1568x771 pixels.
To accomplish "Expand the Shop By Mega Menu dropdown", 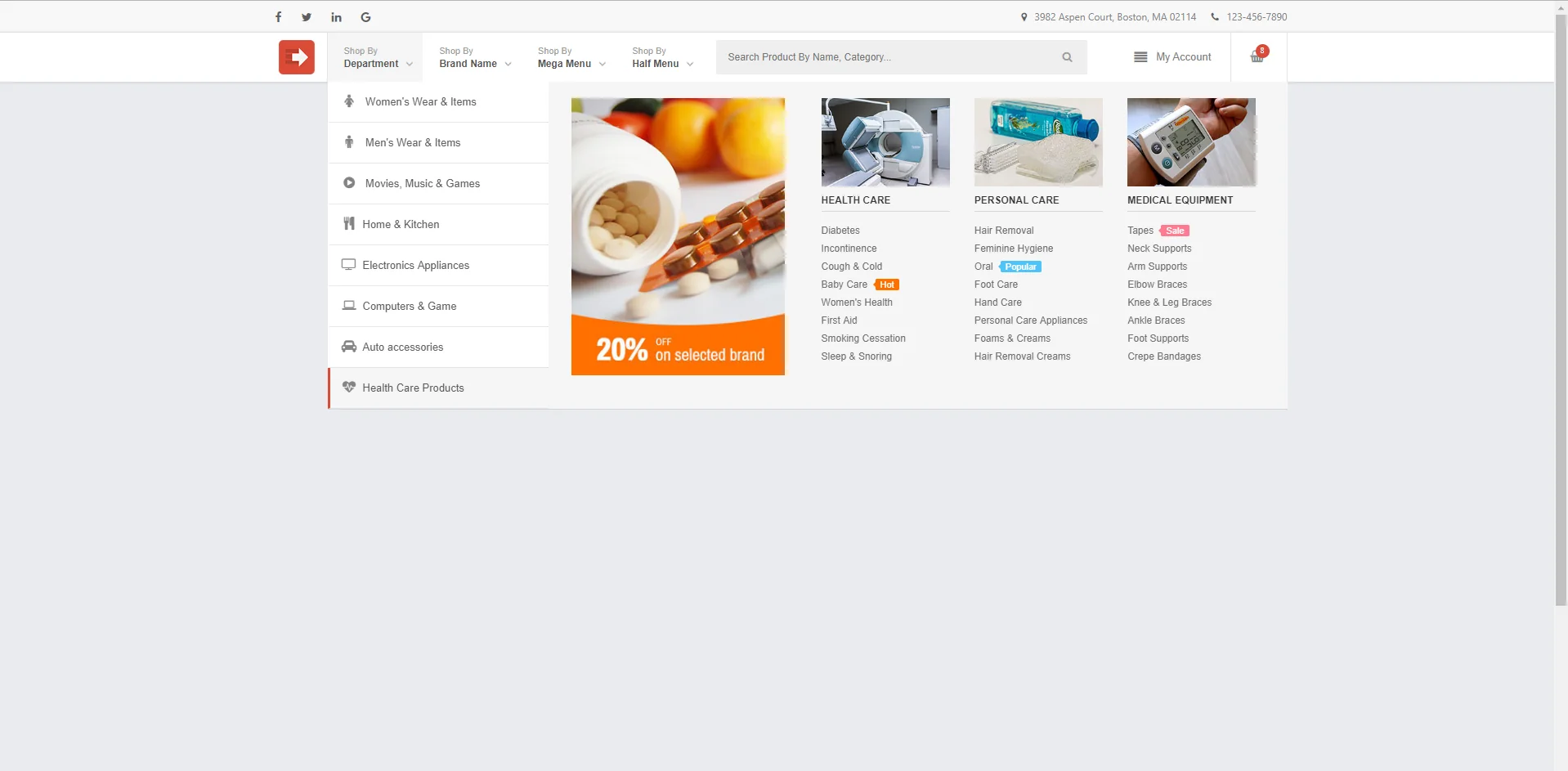I will tap(571, 57).
